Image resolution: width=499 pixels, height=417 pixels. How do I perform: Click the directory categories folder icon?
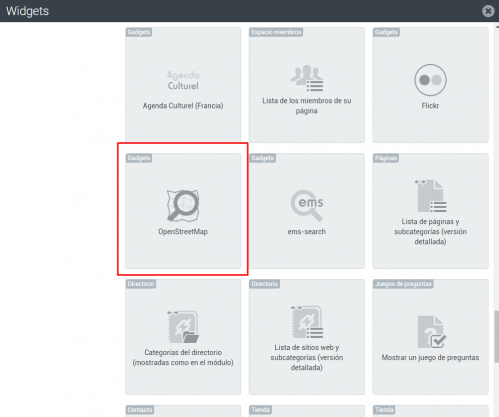(x=183, y=327)
